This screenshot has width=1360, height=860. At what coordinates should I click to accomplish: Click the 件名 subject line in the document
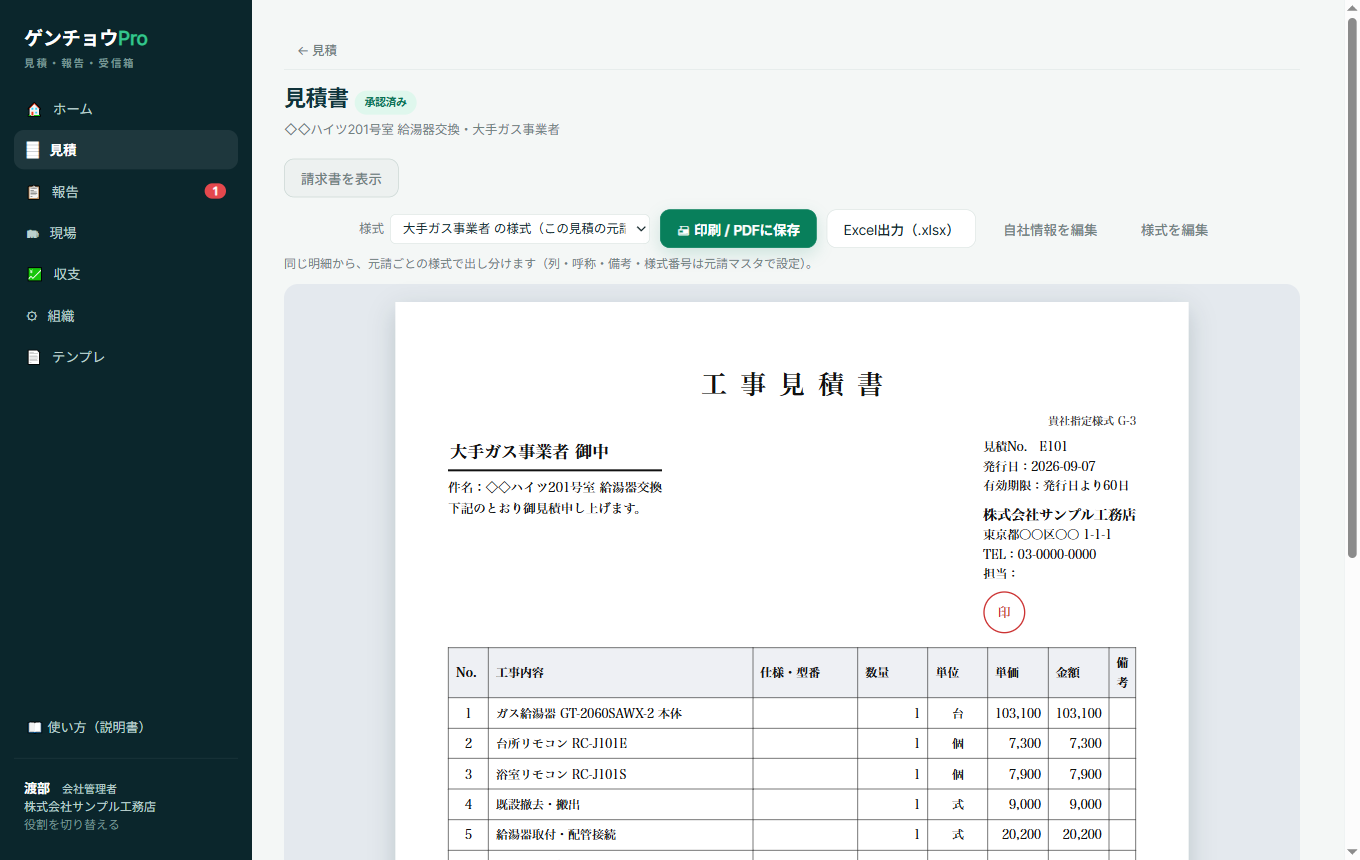[x=555, y=488]
